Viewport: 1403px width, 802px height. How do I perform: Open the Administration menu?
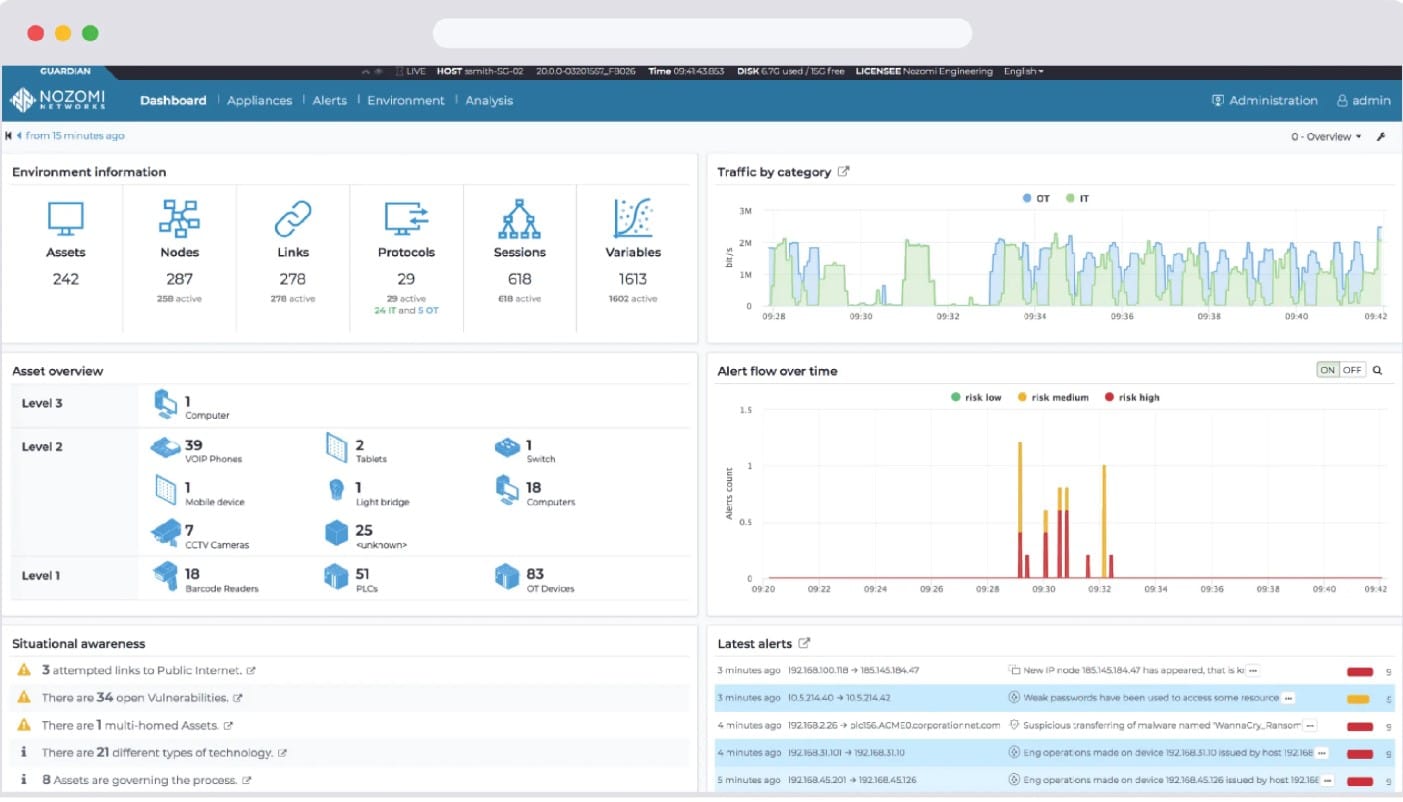(1265, 100)
